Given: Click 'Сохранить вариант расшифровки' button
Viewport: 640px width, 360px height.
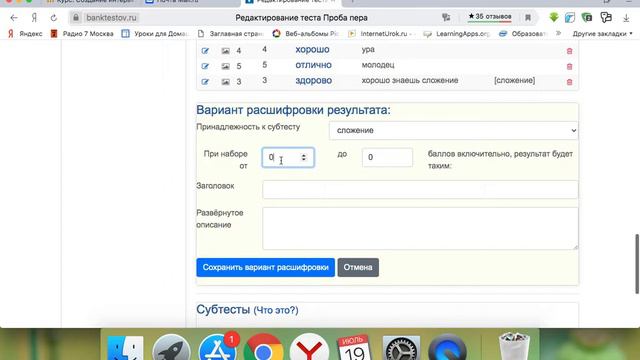Looking at the screenshot, I should (265, 267).
